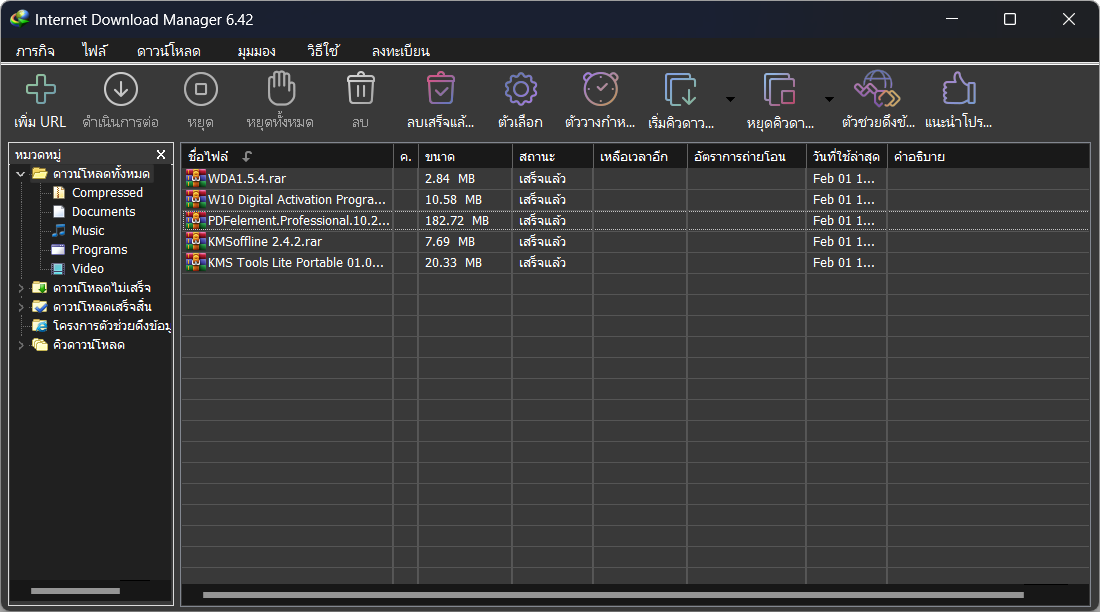
Task: Collapse the ดาวน์โหลดทั้งหมด tree node
Action: (20, 173)
